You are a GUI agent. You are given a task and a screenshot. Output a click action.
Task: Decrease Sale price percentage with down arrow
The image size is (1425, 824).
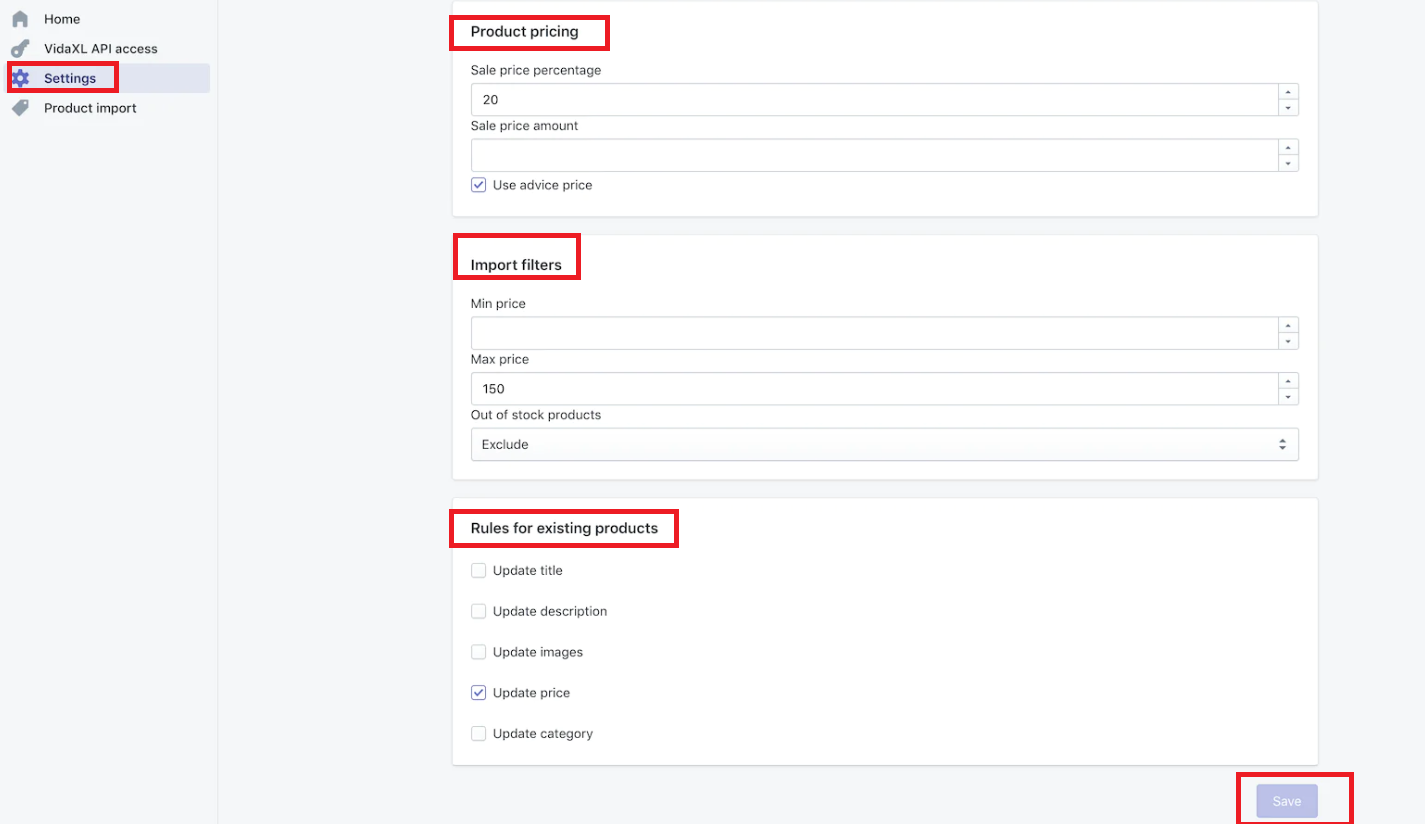click(1288, 108)
